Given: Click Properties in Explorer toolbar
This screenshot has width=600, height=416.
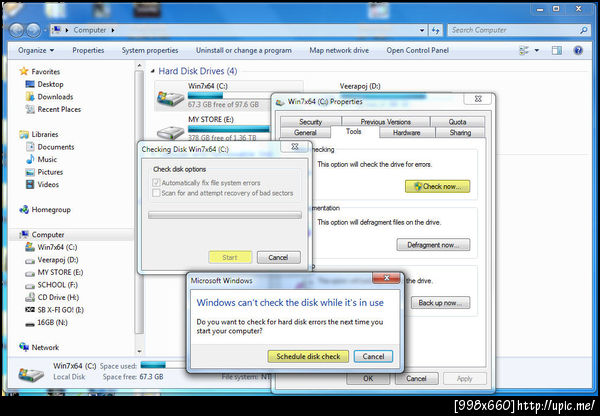Looking at the screenshot, I should pyautogui.click(x=88, y=50).
